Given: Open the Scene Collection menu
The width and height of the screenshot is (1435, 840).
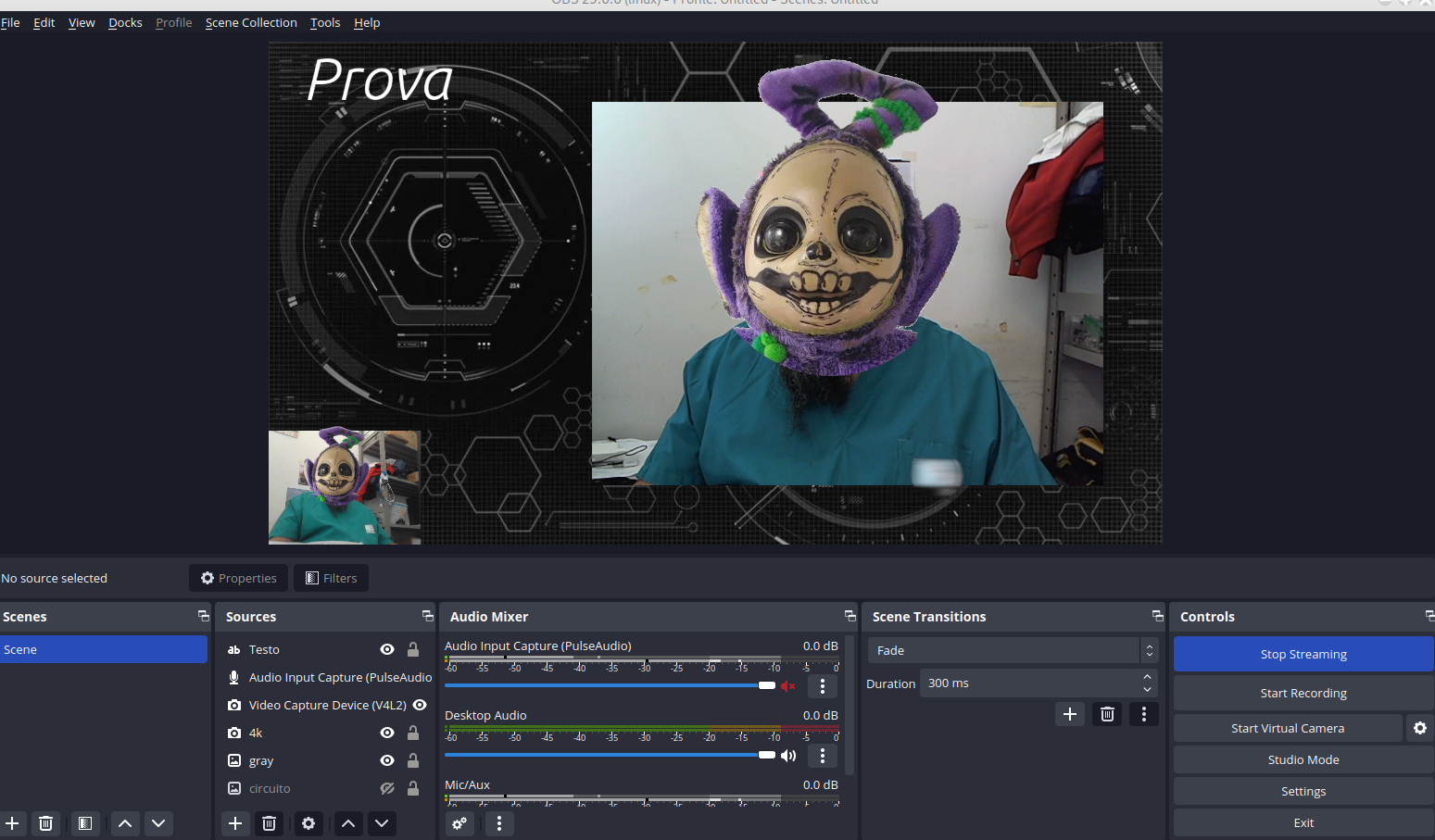Looking at the screenshot, I should (251, 22).
